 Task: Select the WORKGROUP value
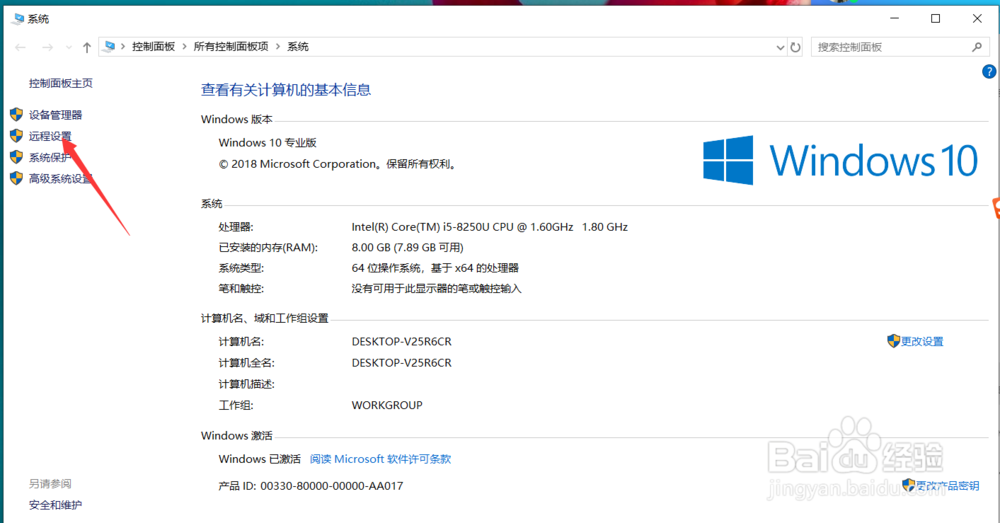(x=386, y=405)
